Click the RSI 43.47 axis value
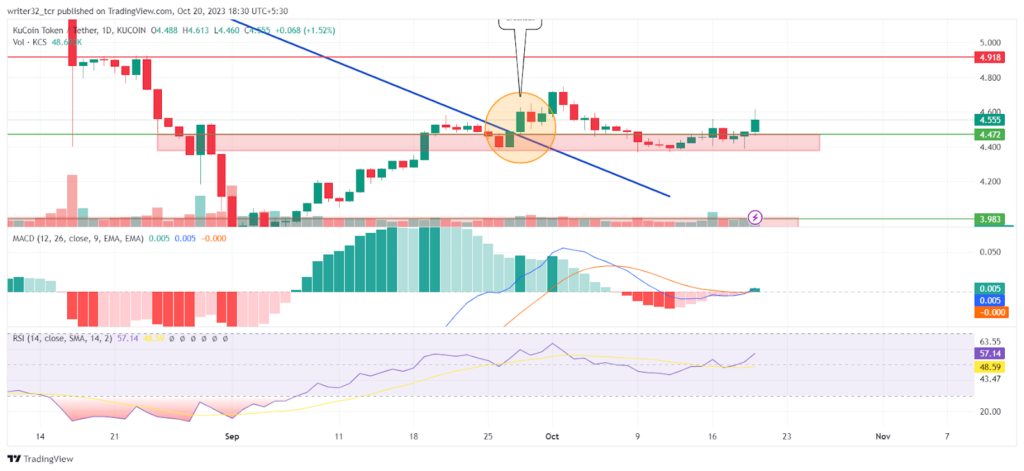The image size is (1024, 471). pos(989,379)
